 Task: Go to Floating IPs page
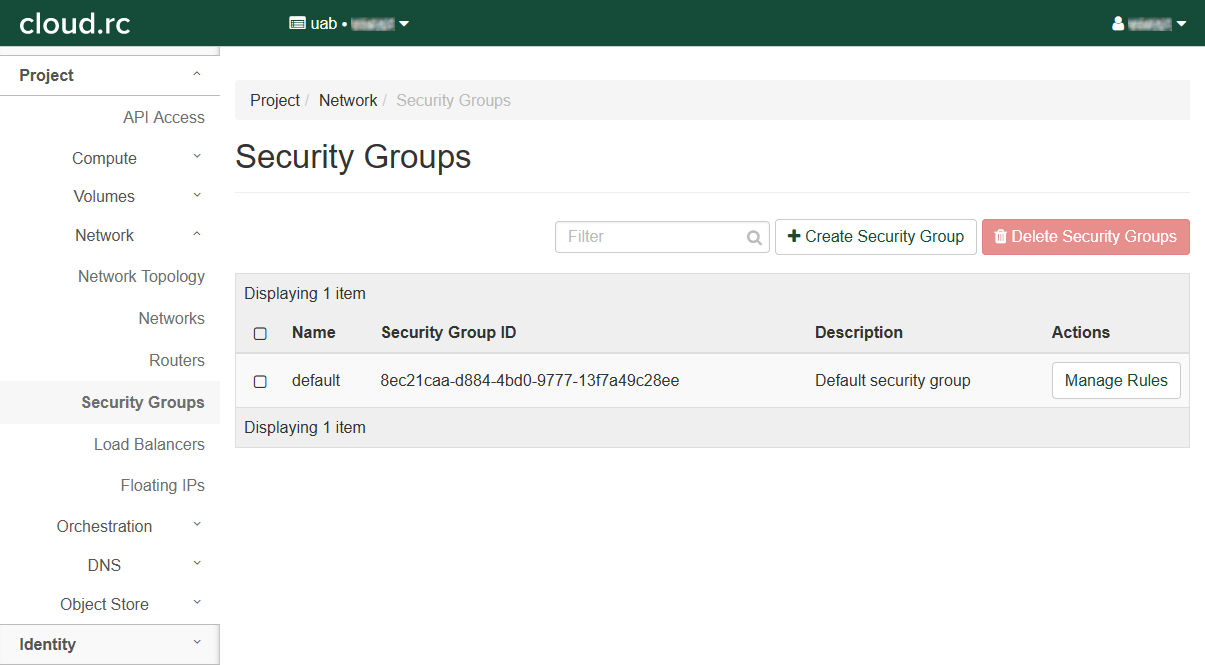(x=162, y=485)
